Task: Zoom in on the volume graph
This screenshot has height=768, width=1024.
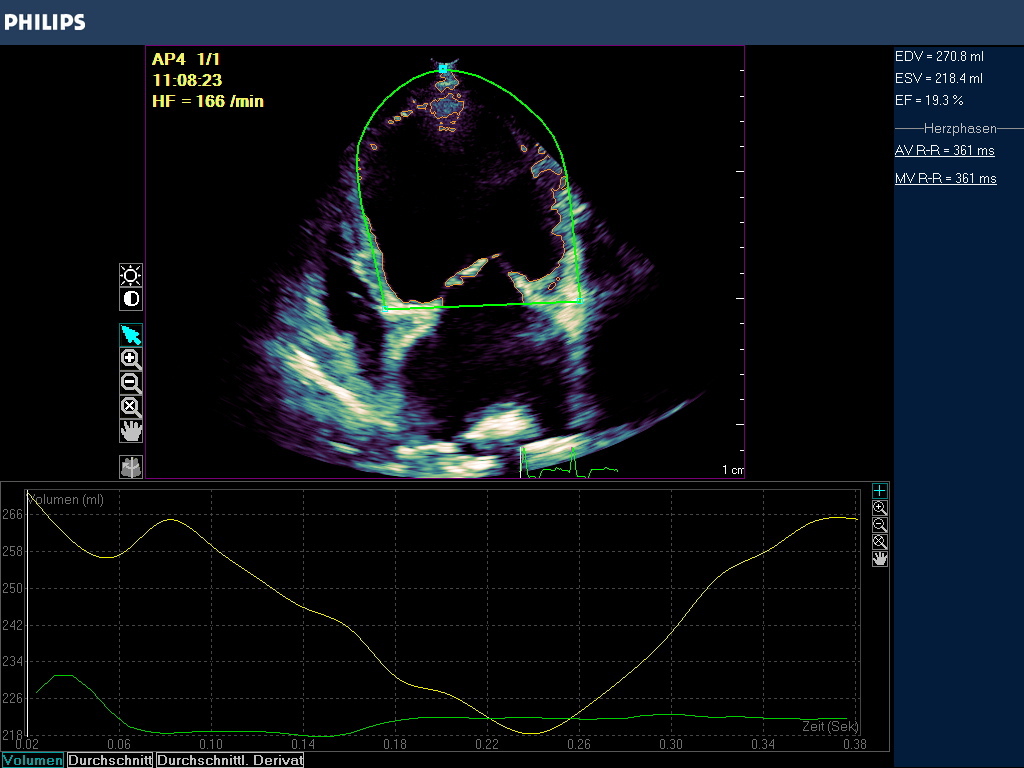Action: pyautogui.click(x=879, y=508)
